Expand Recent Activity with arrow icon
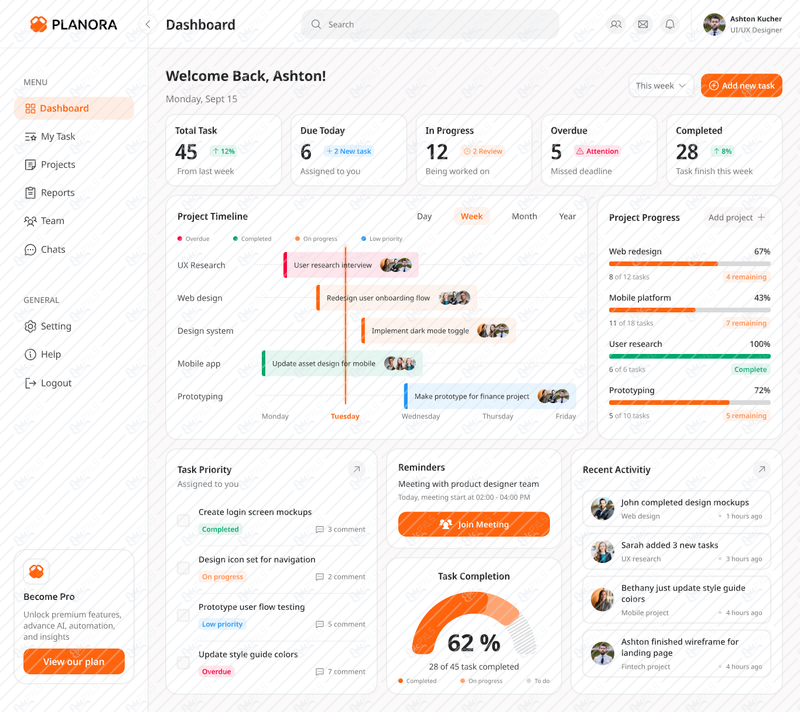 tap(762, 469)
